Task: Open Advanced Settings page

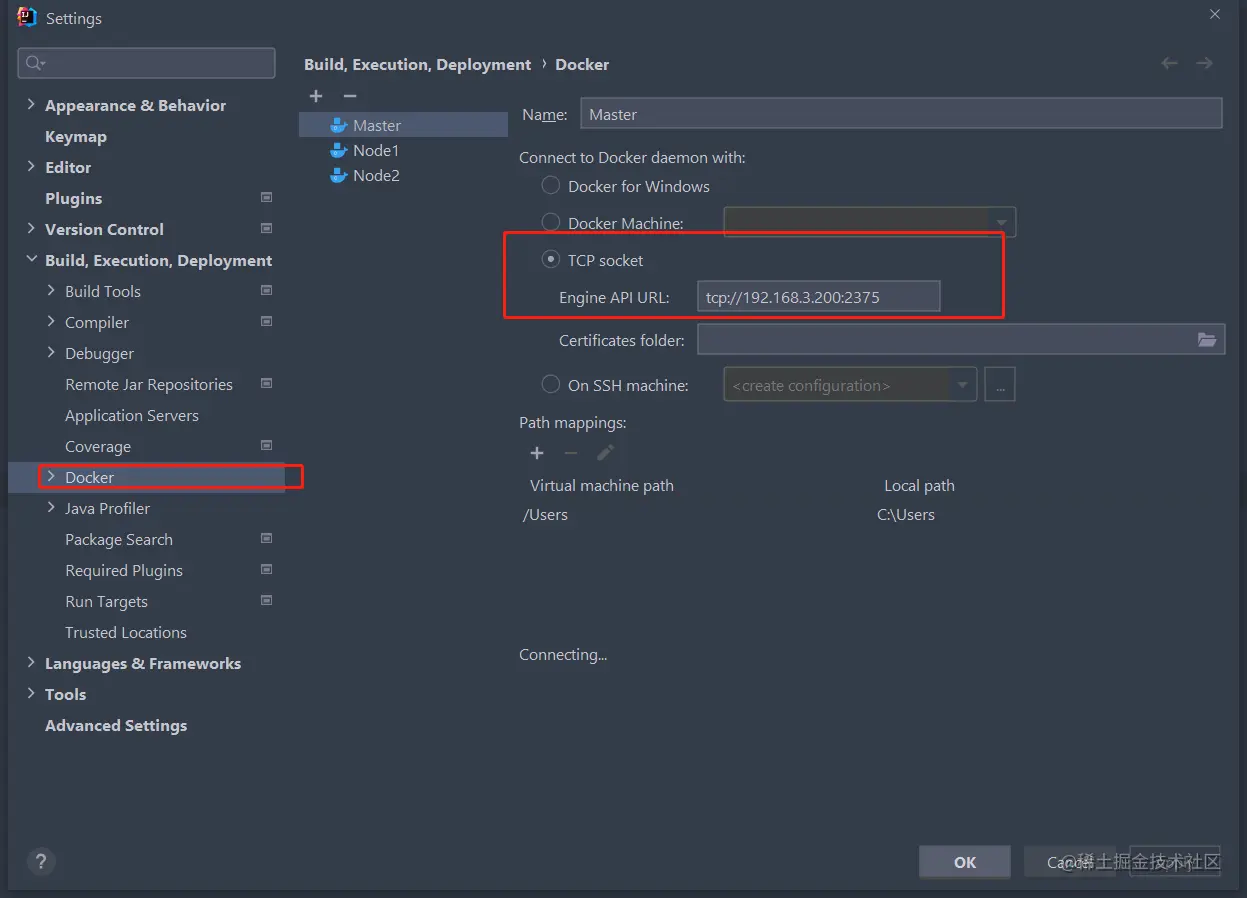Action: point(116,725)
